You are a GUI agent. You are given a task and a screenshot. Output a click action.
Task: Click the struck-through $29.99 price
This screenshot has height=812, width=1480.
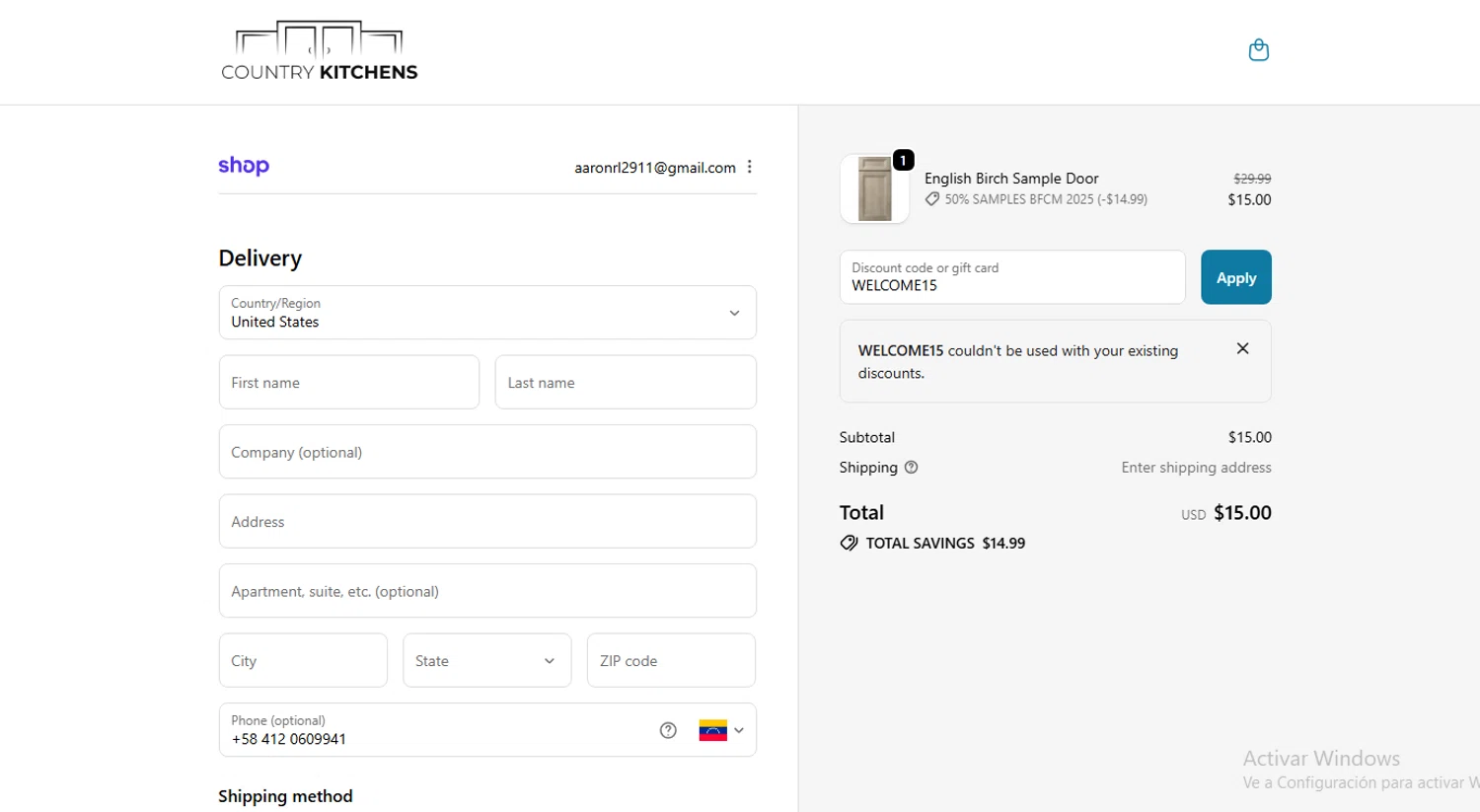[x=1252, y=179]
